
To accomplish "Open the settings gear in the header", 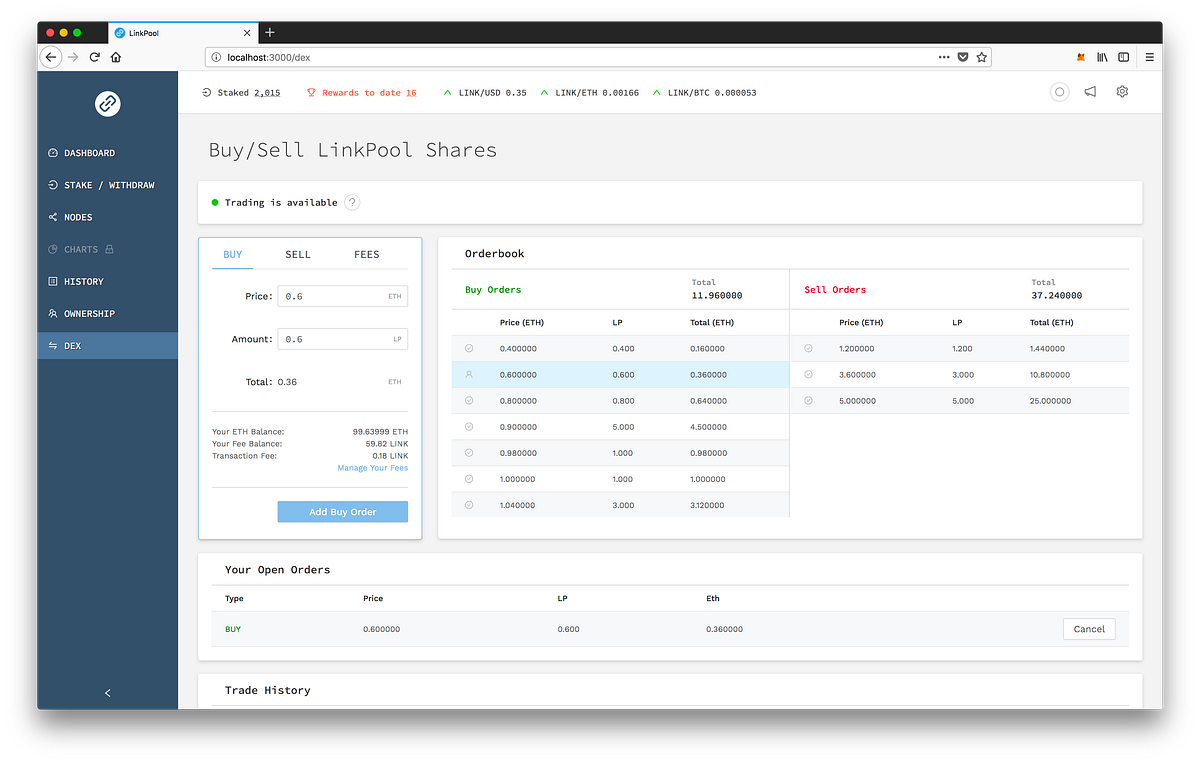I will pos(1121,91).
